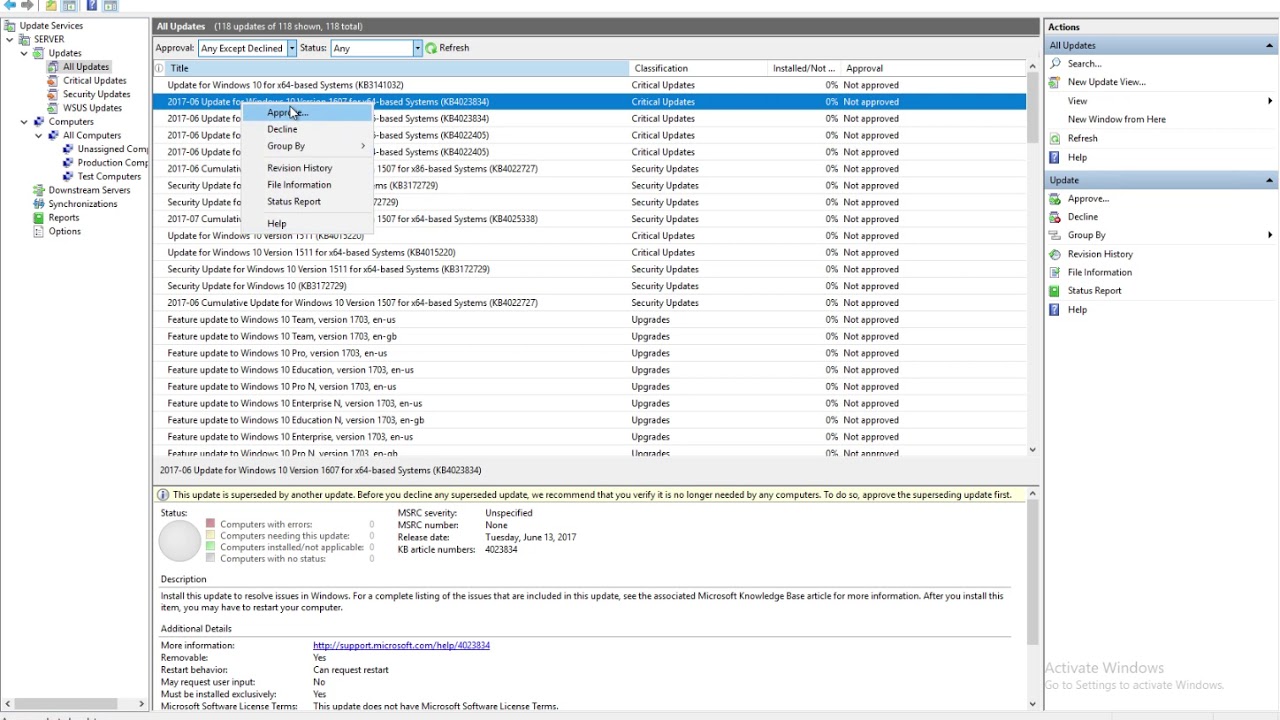The width and height of the screenshot is (1280, 720).
Task: Click the Update Services root node icon
Action: pos(10,25)
